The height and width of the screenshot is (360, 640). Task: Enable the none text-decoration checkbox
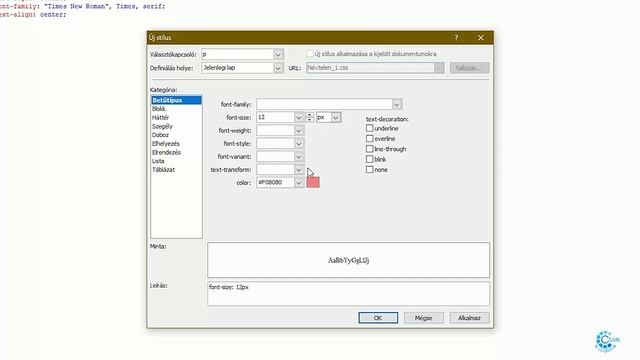(369, 169)
